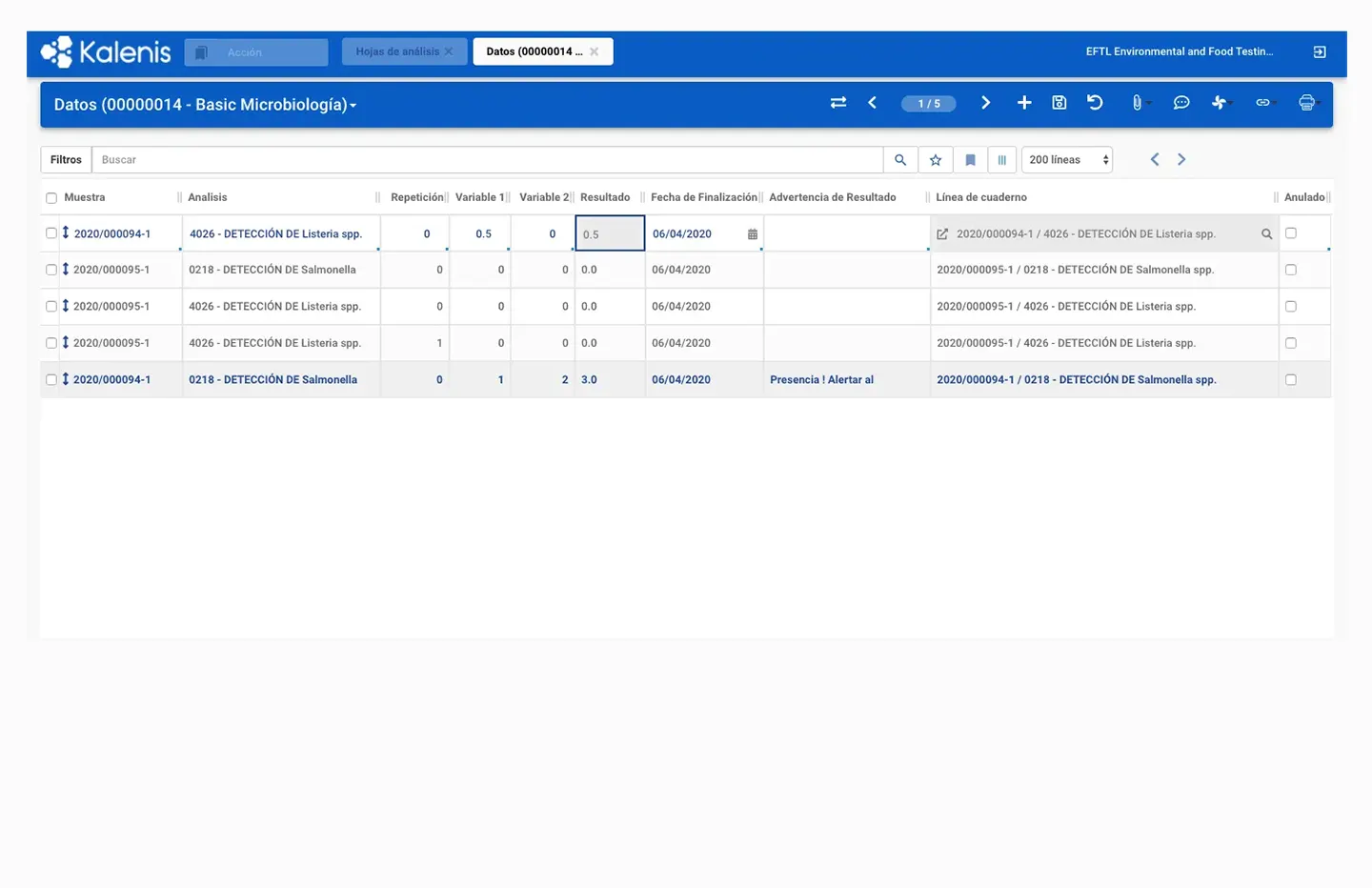Open the comments speech bubble icon
Image resolution: width=1372 pixels, height=888 pixels.
pyautogui.click(x=1181, y=103)
